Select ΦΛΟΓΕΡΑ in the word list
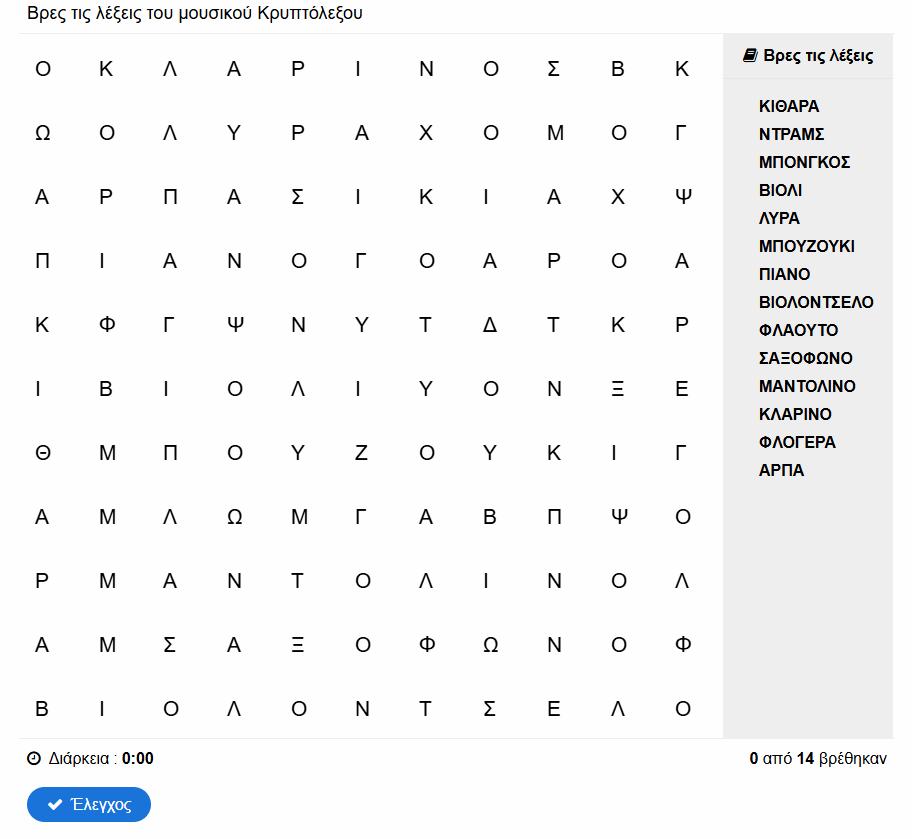This screenshot has width=912, height=839. click(x=797, y=442)
